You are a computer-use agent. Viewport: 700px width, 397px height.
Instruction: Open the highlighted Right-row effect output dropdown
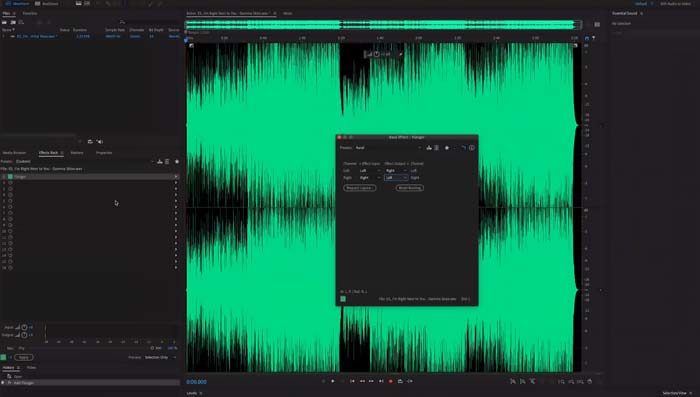click(x=396, y=178)
